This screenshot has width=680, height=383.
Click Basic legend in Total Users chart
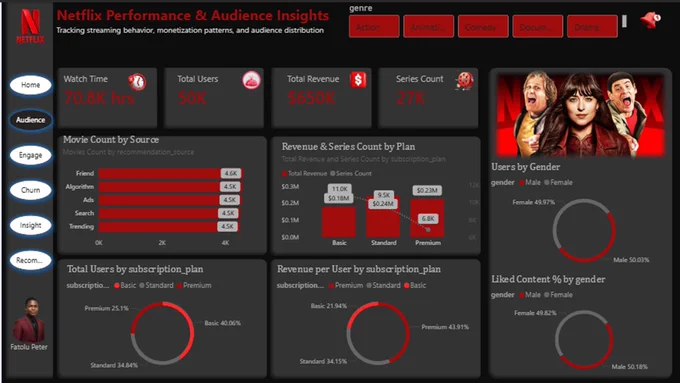point(125,285)
